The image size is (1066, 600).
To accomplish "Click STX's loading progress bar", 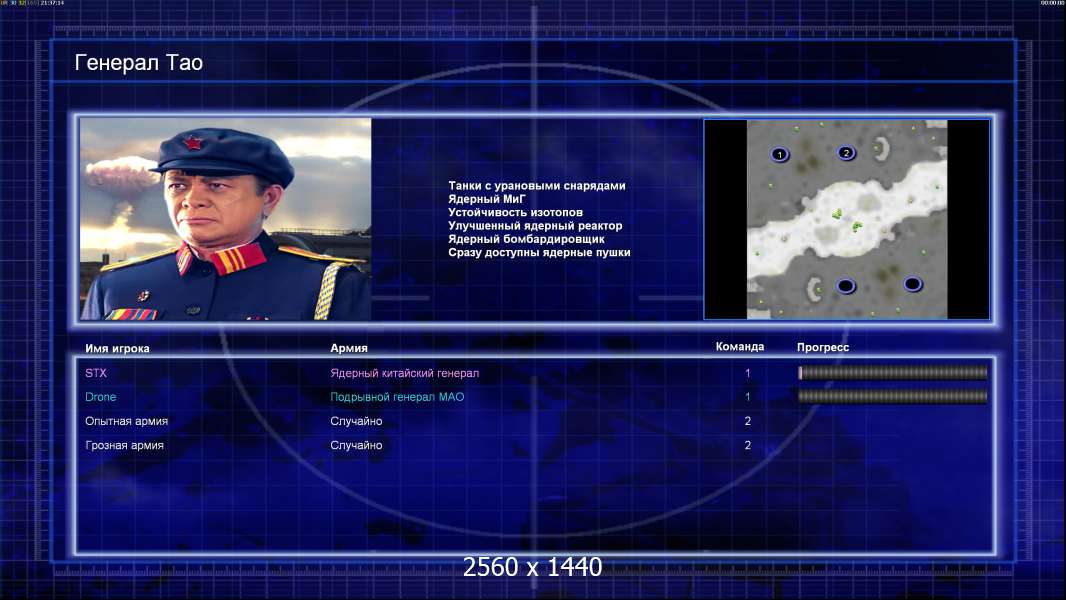I will 893,372.
